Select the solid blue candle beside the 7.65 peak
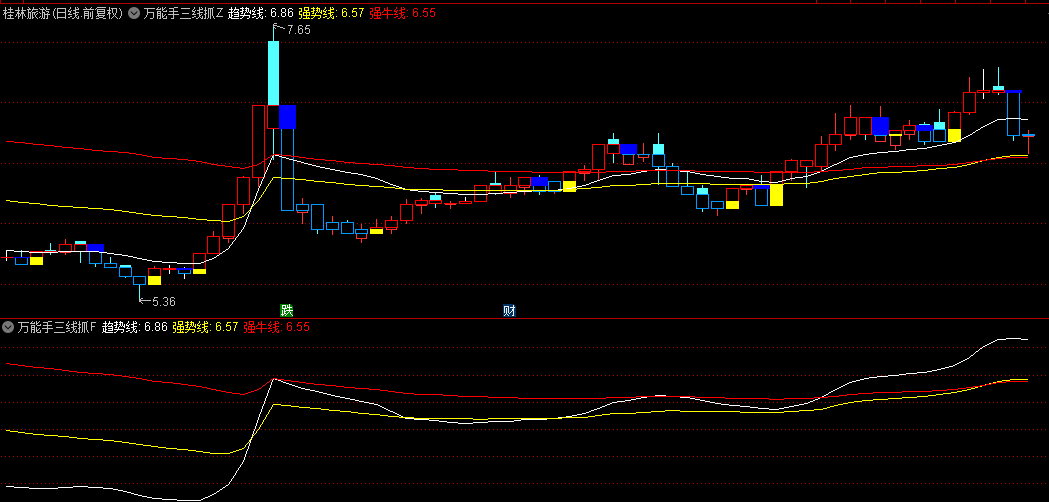 pos(288,116)
